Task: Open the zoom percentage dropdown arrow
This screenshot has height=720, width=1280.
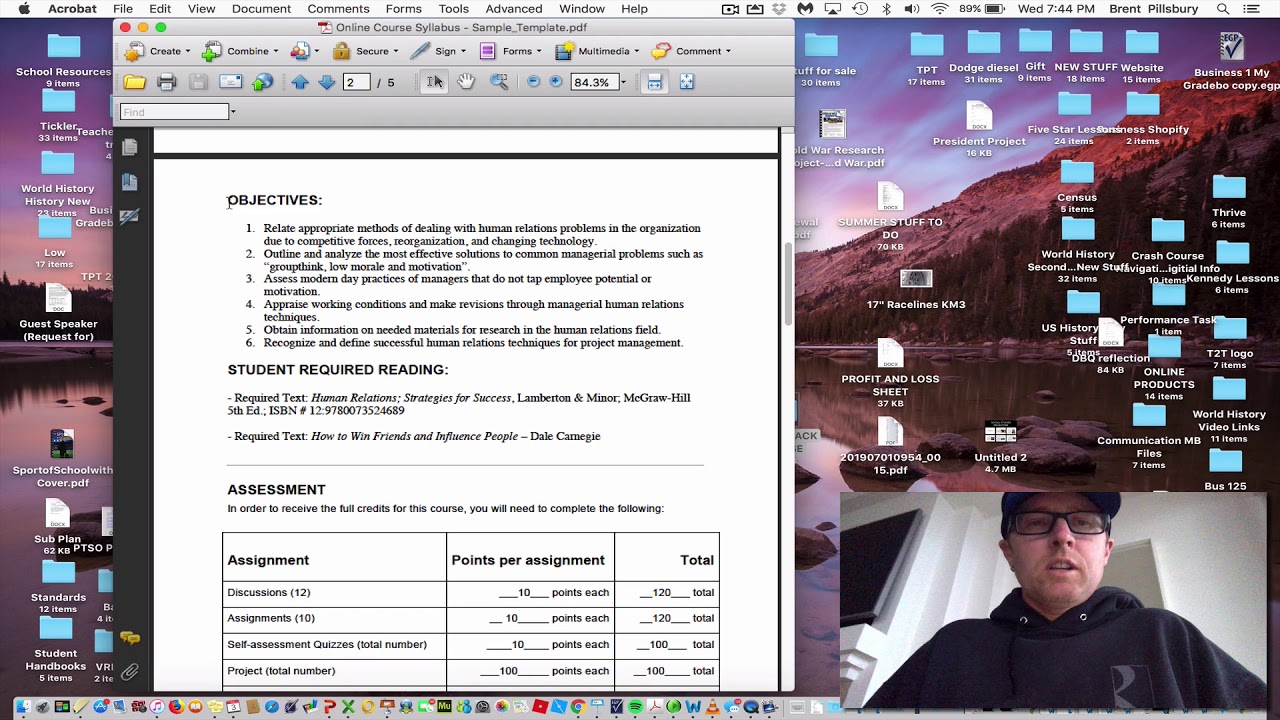Action: click(x=623, y=83)
